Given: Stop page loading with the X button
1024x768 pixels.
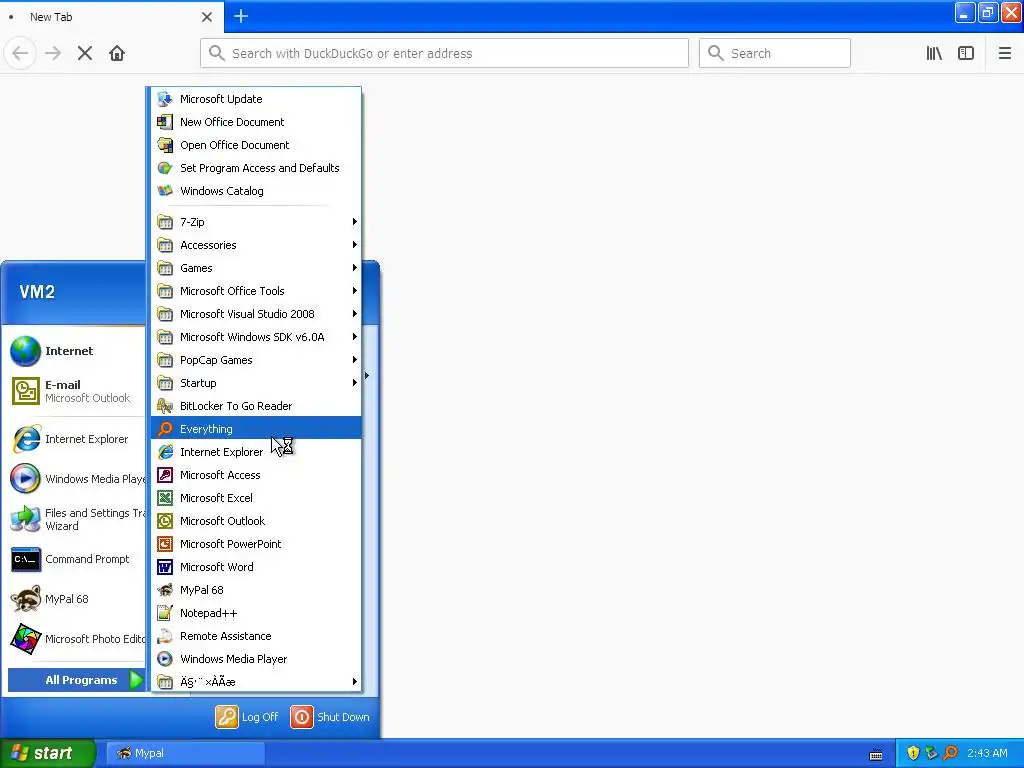Looking at the screenshot, I should (x=85, y=54).
